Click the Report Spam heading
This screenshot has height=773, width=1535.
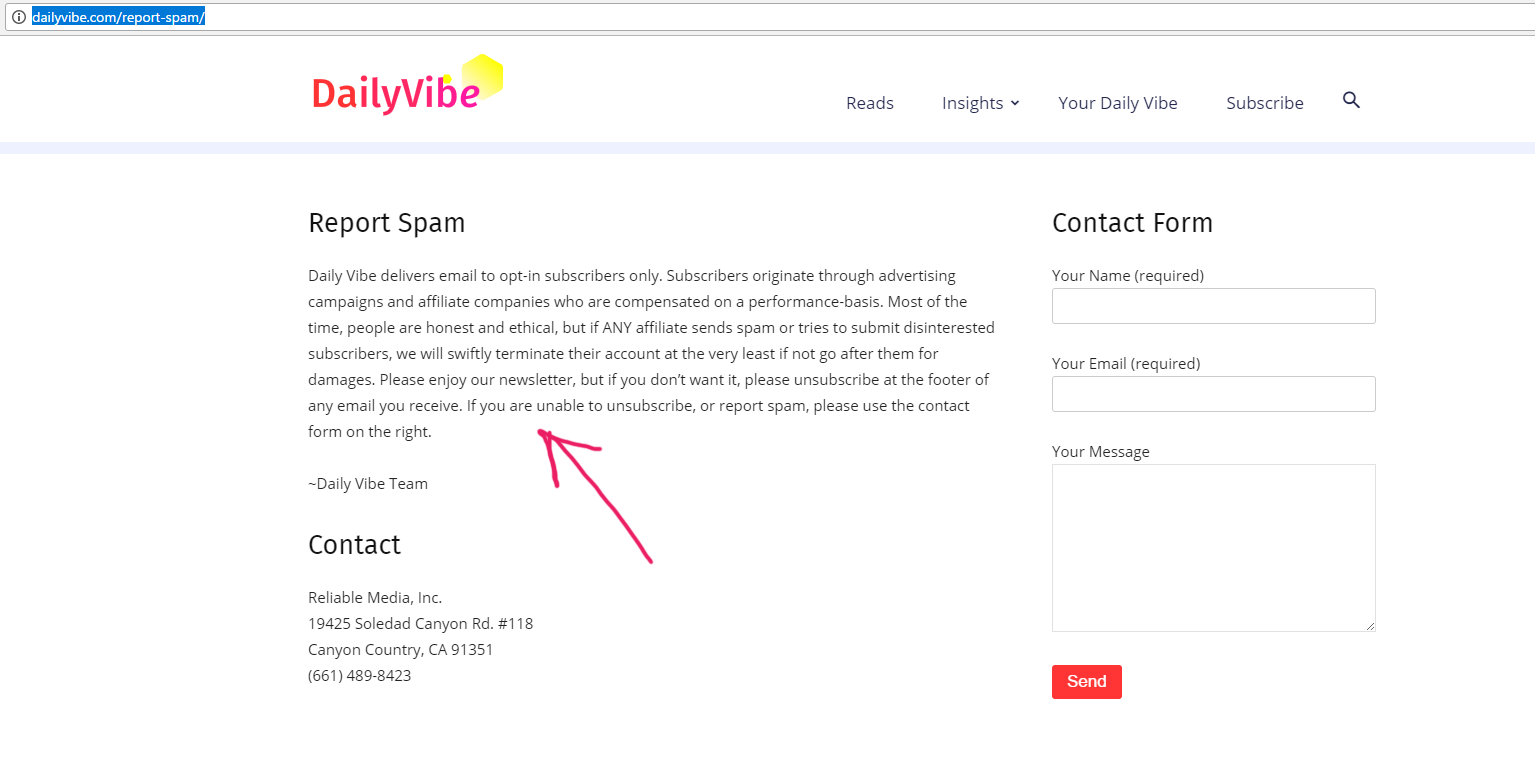pyautogui.click(x=387, y=222)
